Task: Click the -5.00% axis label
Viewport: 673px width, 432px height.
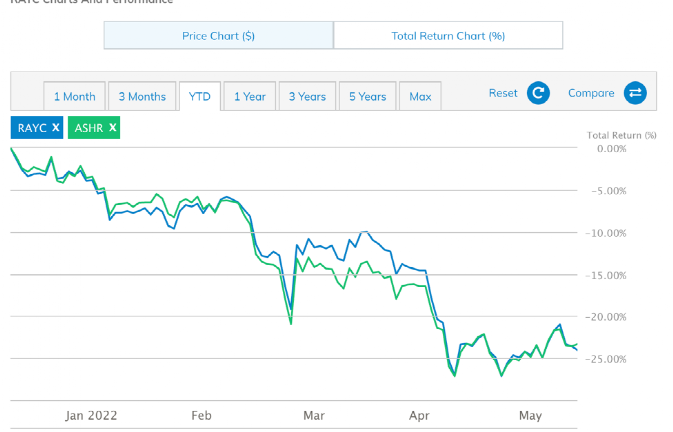Action: click(x=609, y=190)
